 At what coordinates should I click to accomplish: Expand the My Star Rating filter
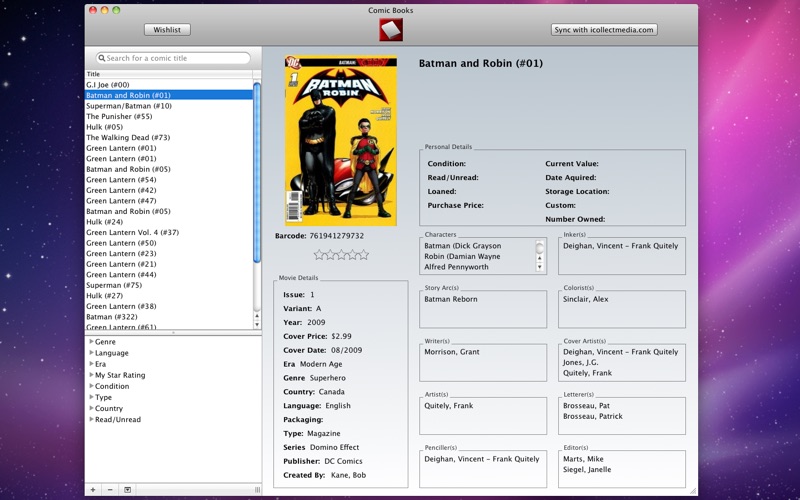91,374
